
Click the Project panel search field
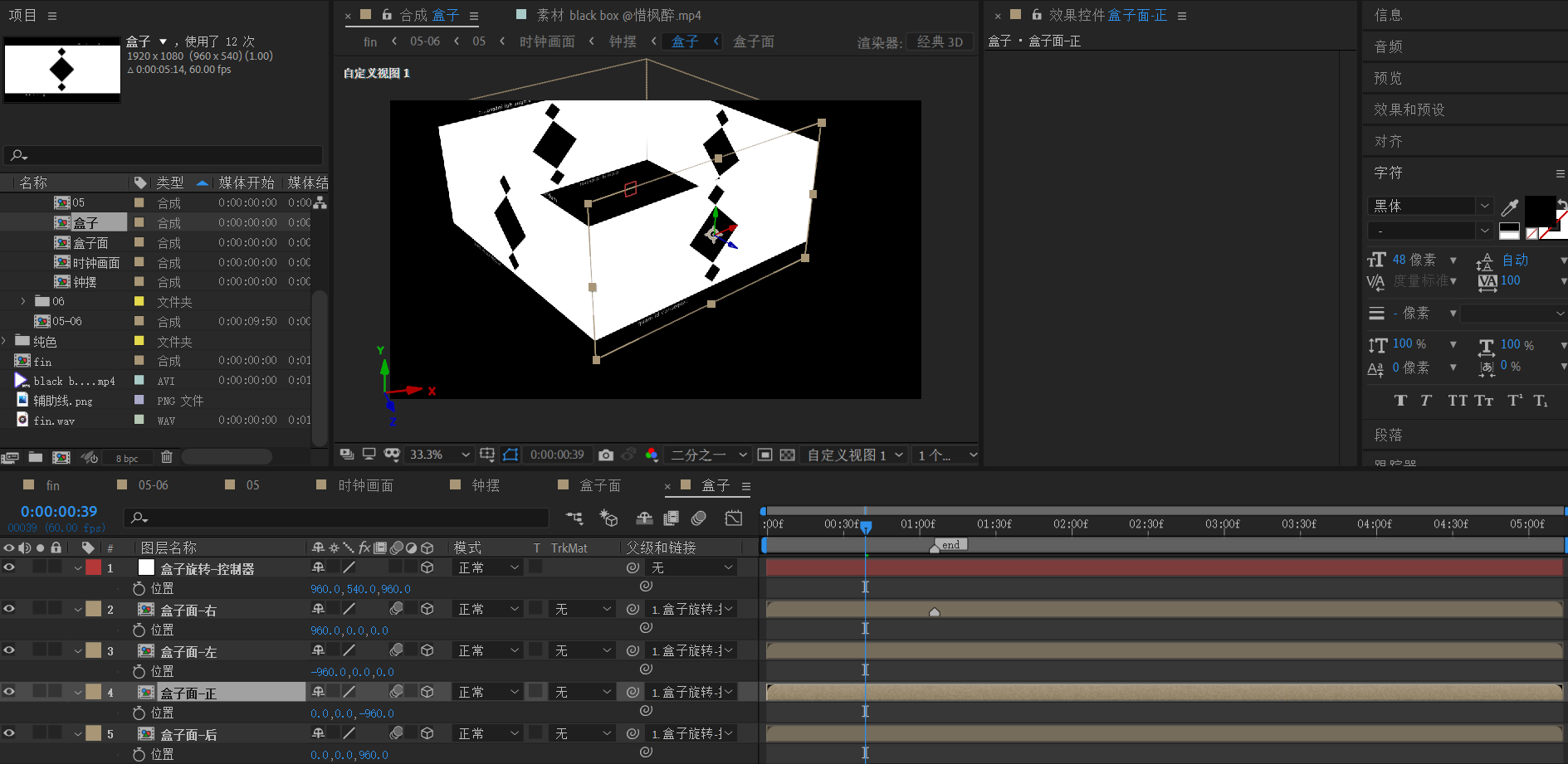point(163,155)
